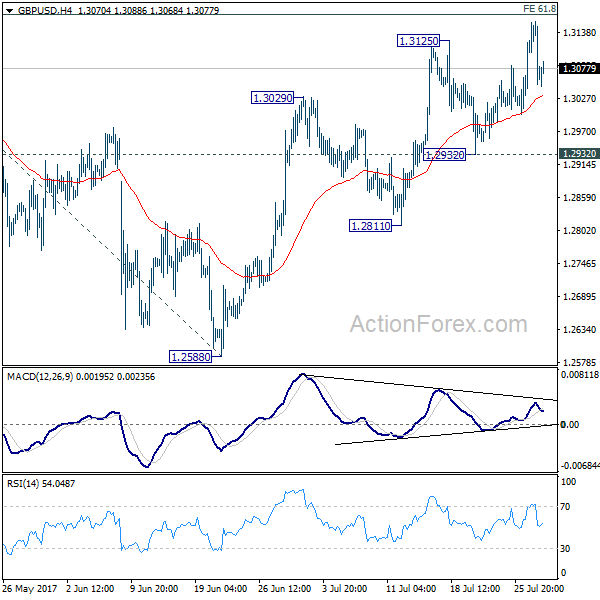Click the 19 Jun 04:00 time label
Screen dimensions: 600x600
[x=220, y=588]
